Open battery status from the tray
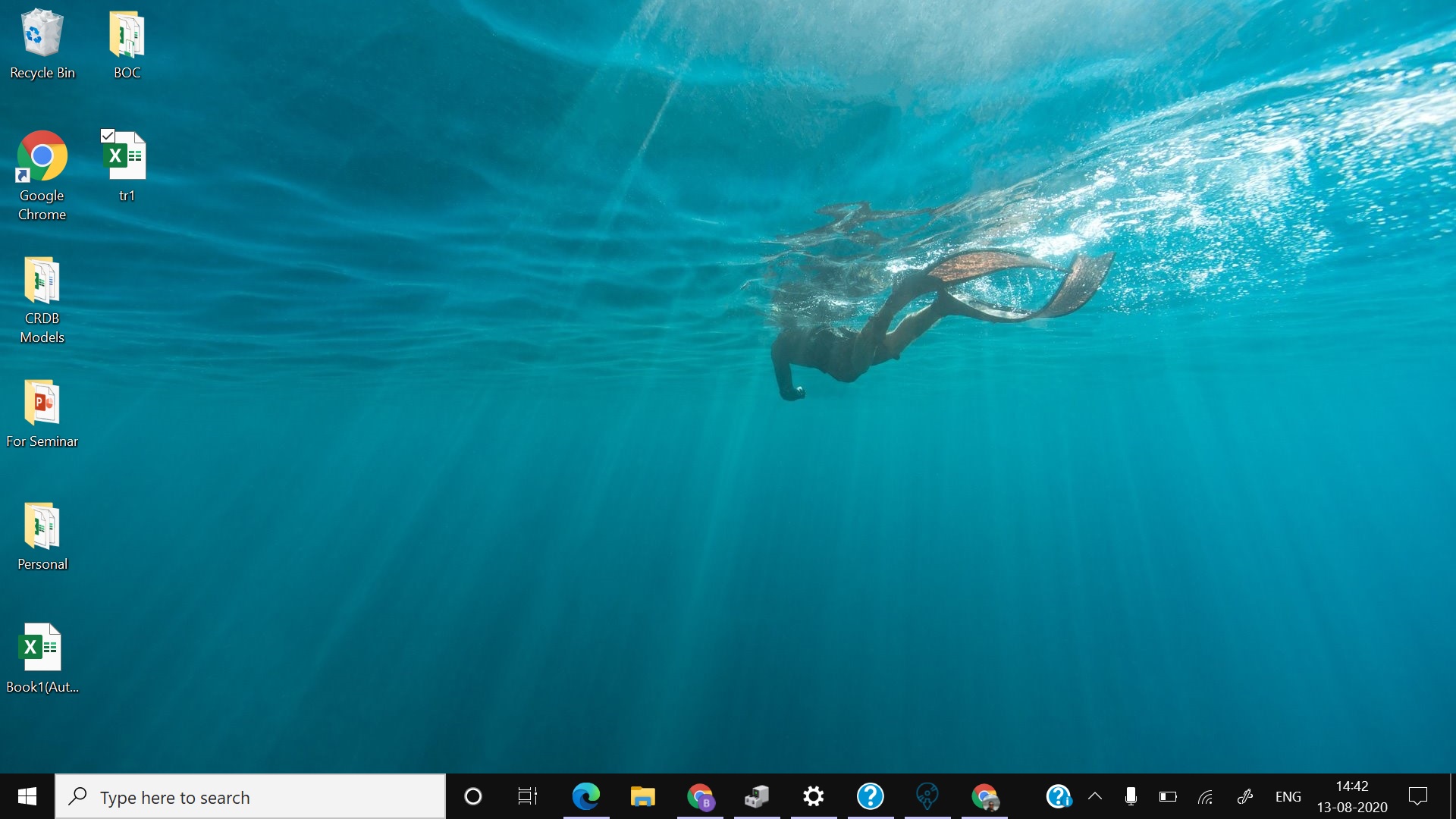Screen dimensions: 1456x819 coord(1168,796)
